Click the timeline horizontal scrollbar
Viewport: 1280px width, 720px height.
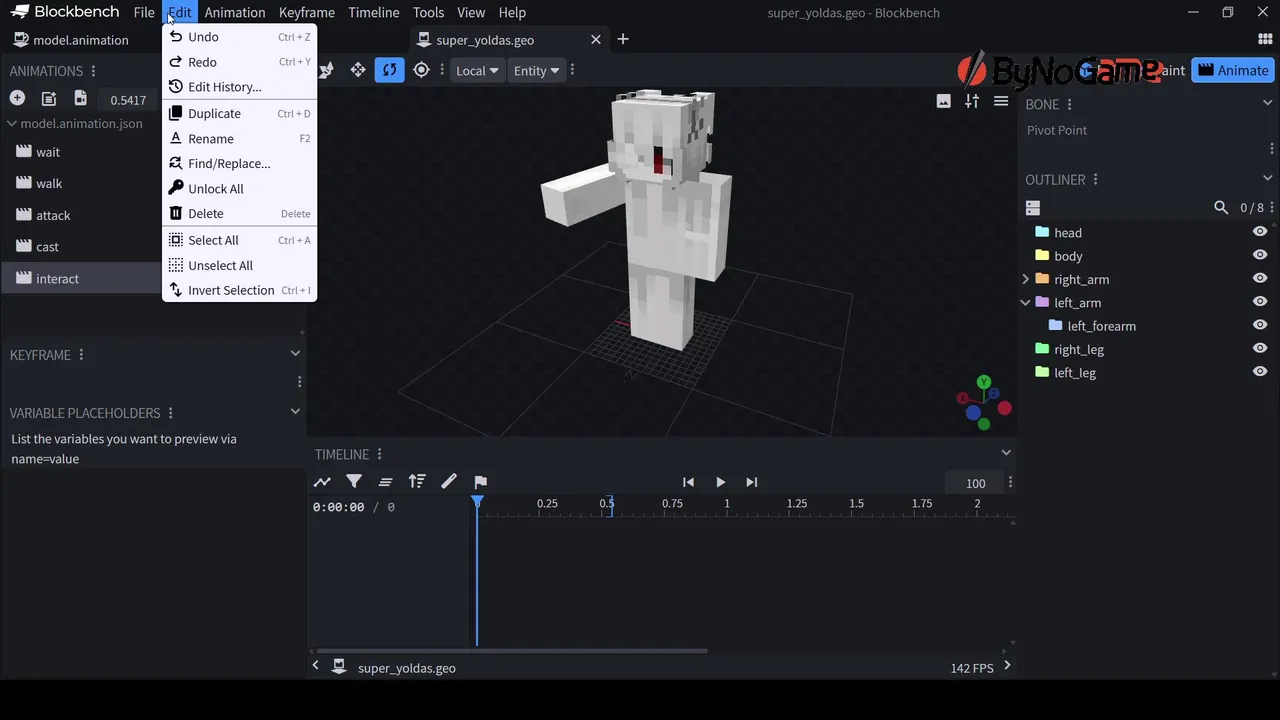click(511, 651)
